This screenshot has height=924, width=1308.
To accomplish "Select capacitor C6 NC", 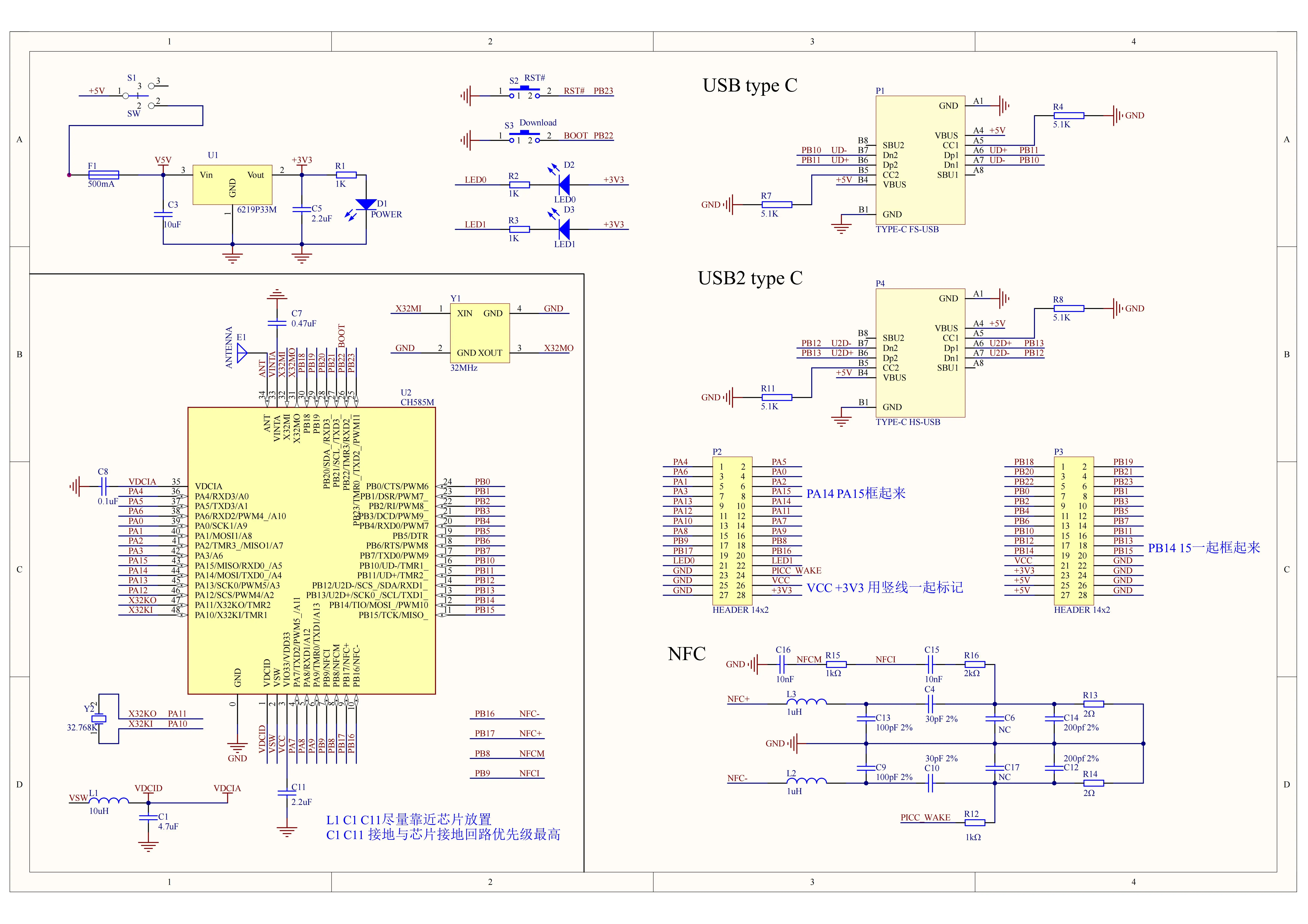I will pos(995,719).
